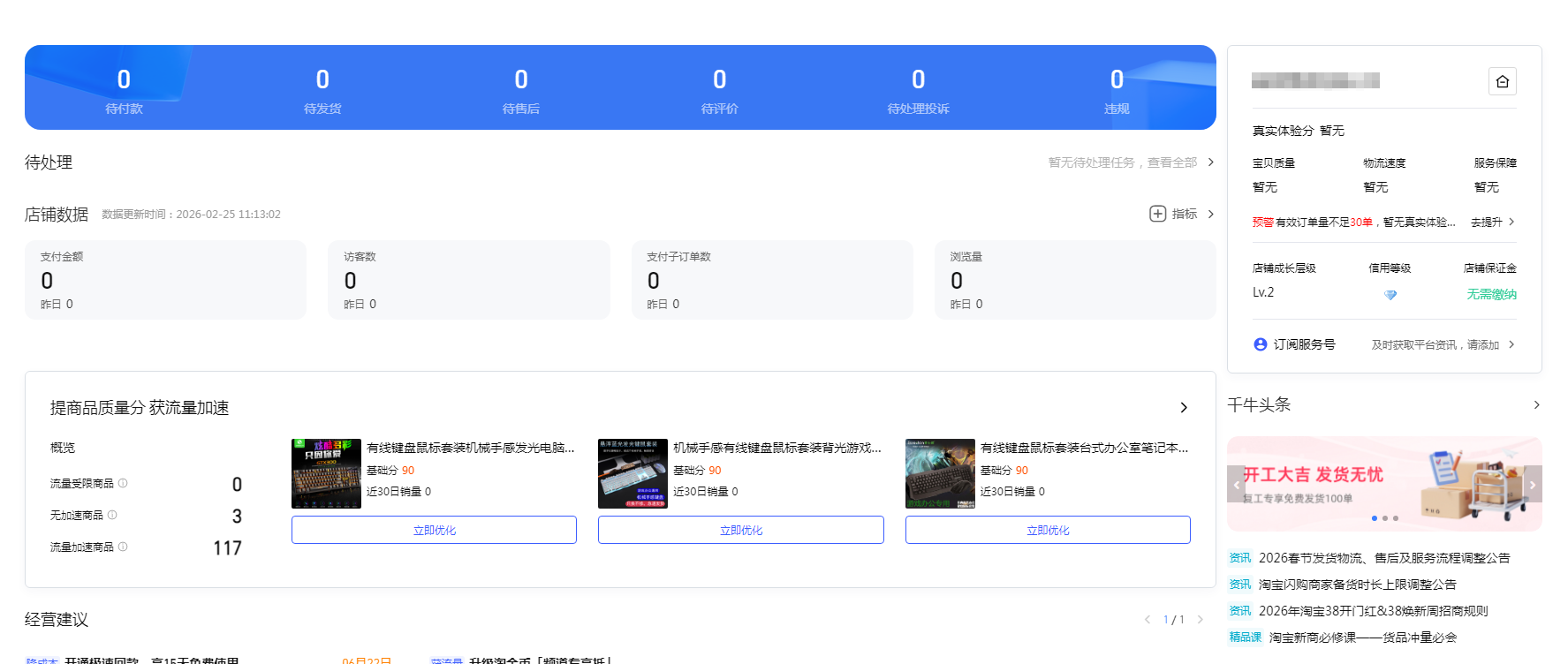Image resolution: width=1568 pixels, height=664 pixels.
Task: Click 立即优化 for 机械手感有线键盘鼠标套装背光游戏
Action: coord(741,530)
